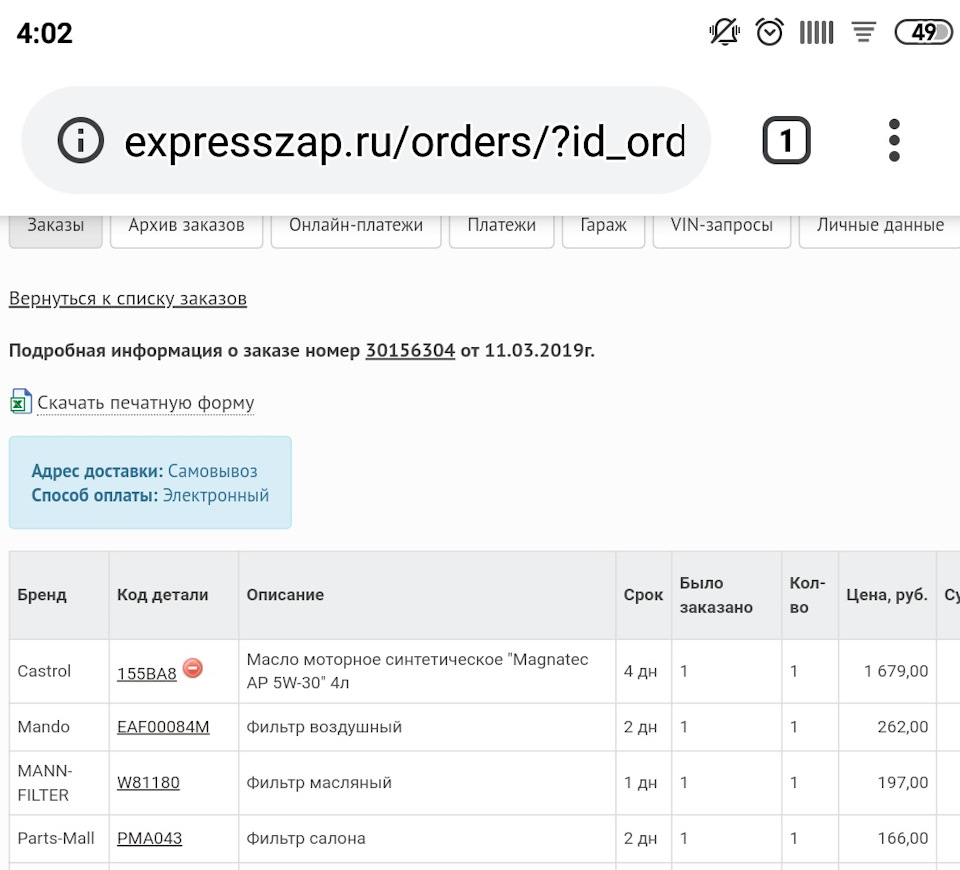Tap the battery indicator showing 49
This screenshot has width=960, height=870.
click(923, 32)
